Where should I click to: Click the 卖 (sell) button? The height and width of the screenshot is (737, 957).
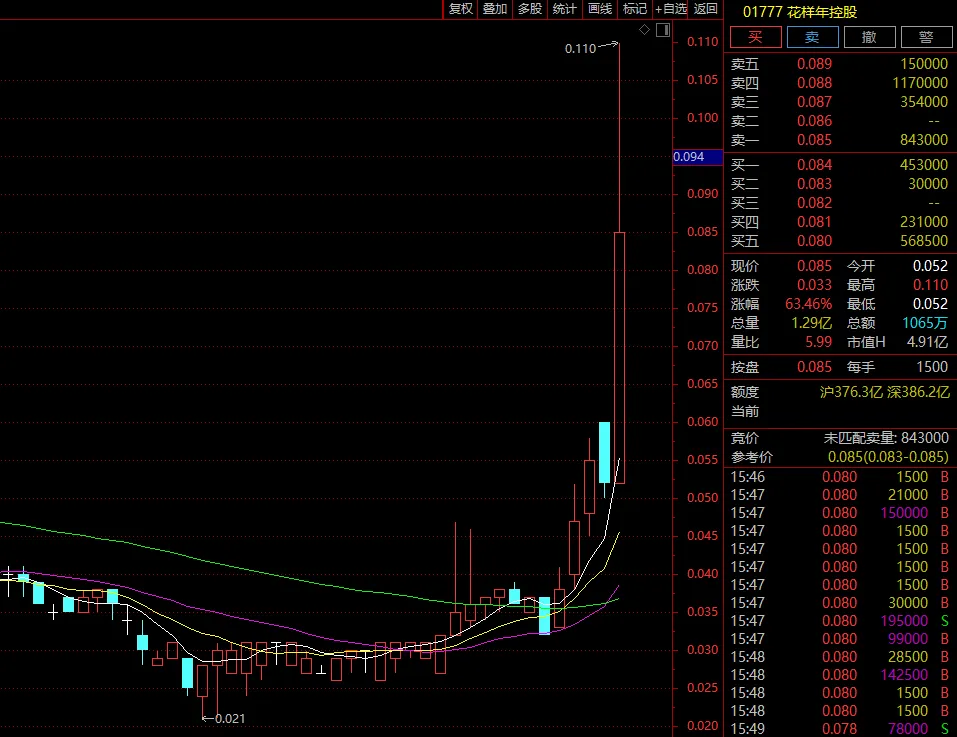tap(812, 37)
